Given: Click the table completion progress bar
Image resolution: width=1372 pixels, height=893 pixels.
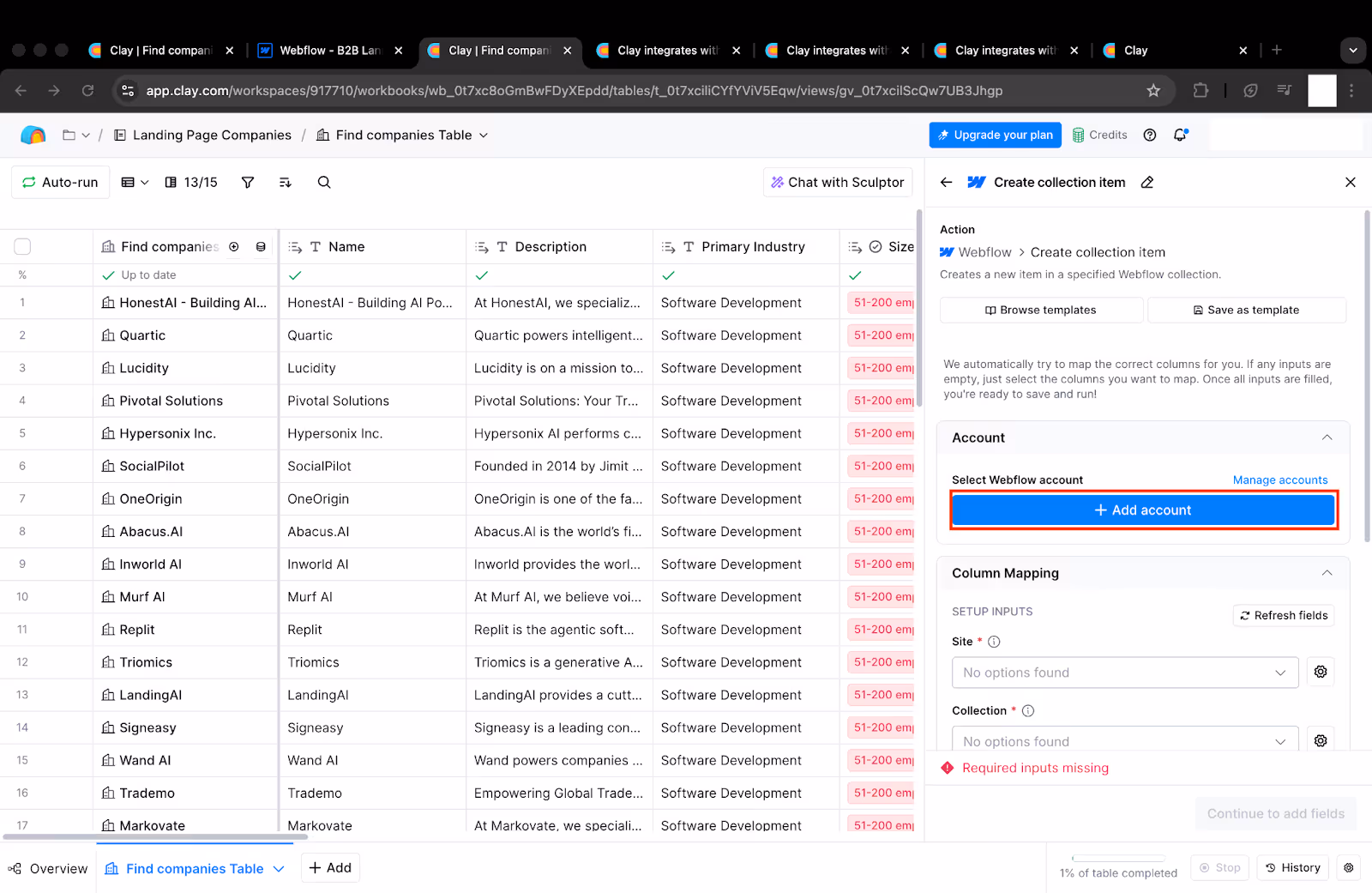Looking at the screenshot, I should (1118, 858).
